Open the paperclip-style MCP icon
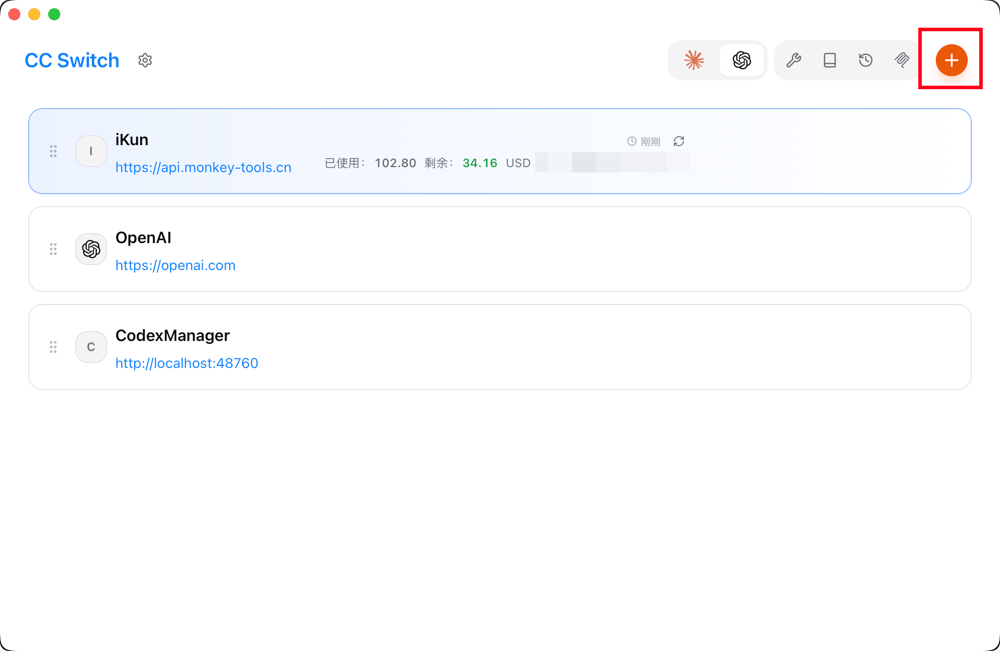This screenshot has height=651, width=1000. [902, 60]
